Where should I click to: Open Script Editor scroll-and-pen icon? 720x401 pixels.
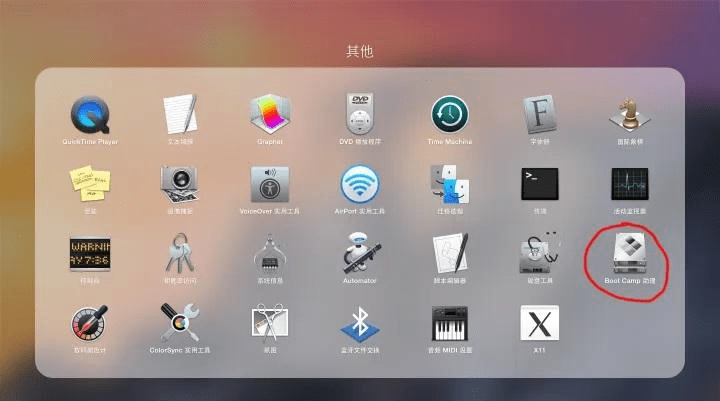coord(450,253)
